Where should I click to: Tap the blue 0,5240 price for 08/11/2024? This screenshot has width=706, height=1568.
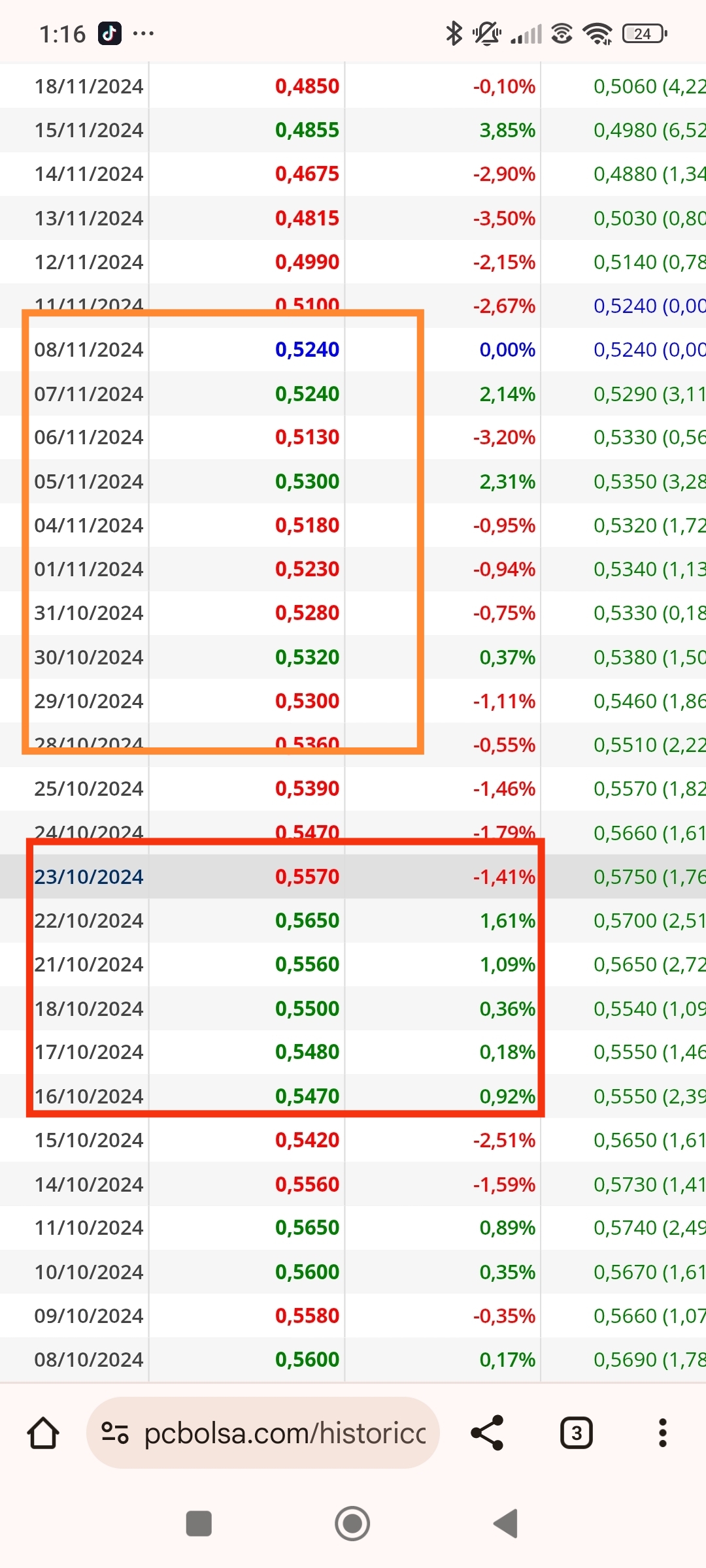[x=307, y=350]
